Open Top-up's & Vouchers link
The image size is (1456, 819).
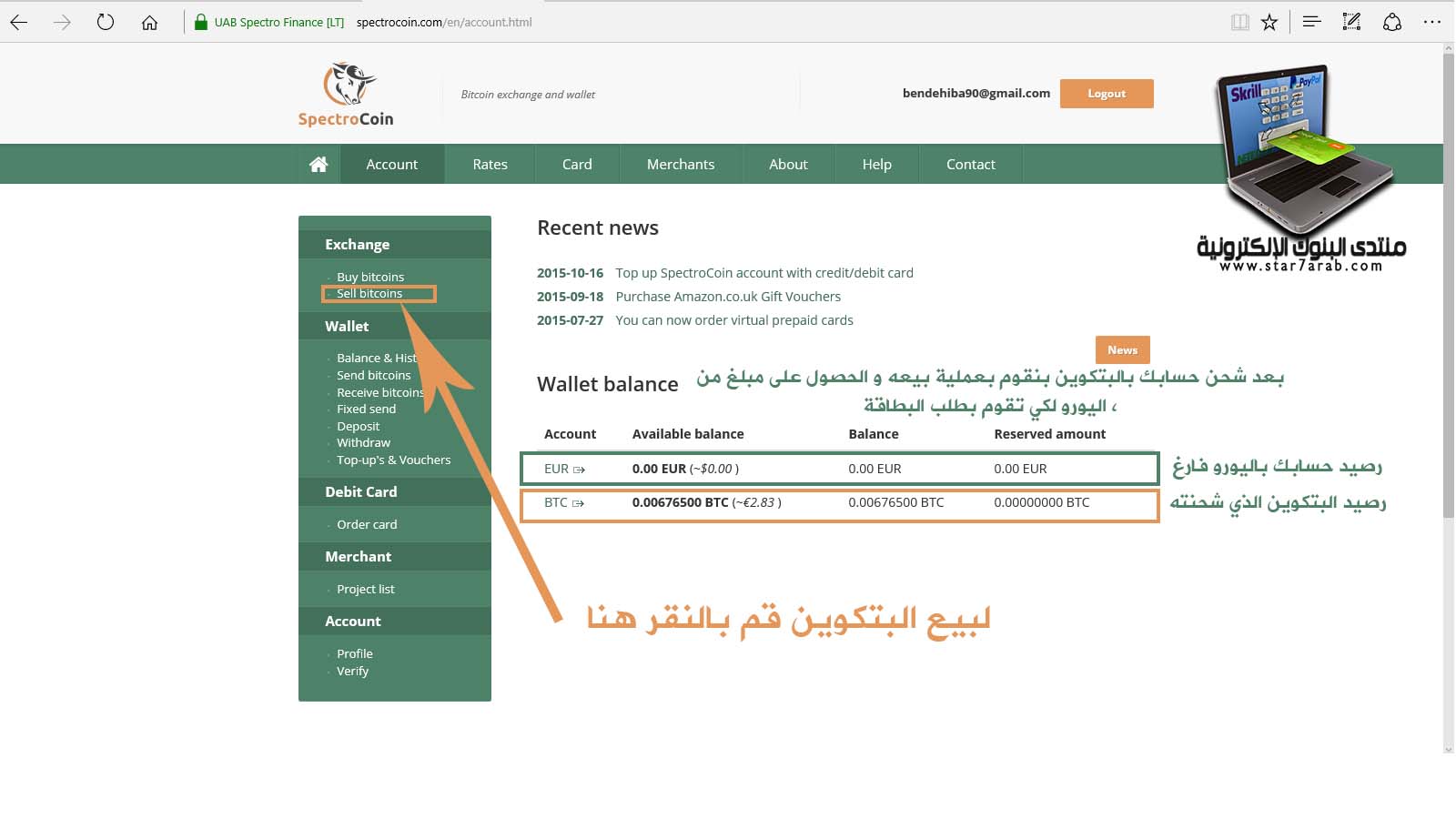[394, 460]
